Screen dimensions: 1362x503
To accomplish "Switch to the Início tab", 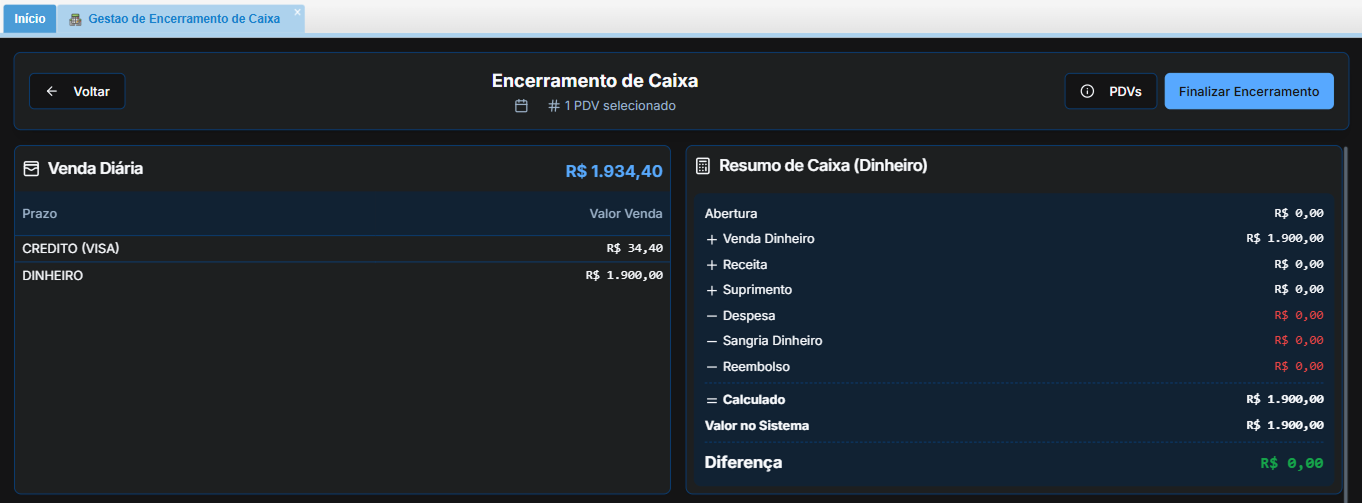I will [x=29, y=19].
